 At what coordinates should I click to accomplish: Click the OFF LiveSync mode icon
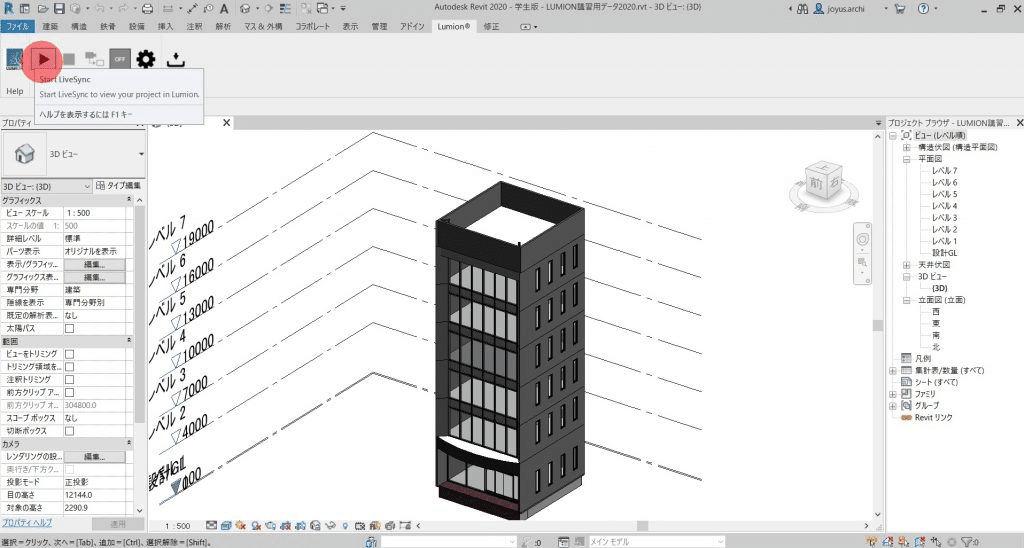click(x=120, y=60)
